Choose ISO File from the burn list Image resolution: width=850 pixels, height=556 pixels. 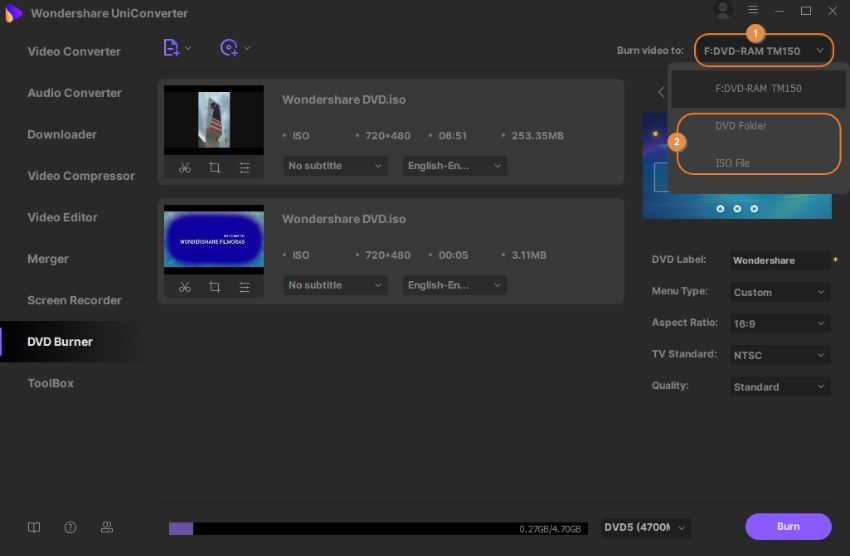tap(732, 163)
